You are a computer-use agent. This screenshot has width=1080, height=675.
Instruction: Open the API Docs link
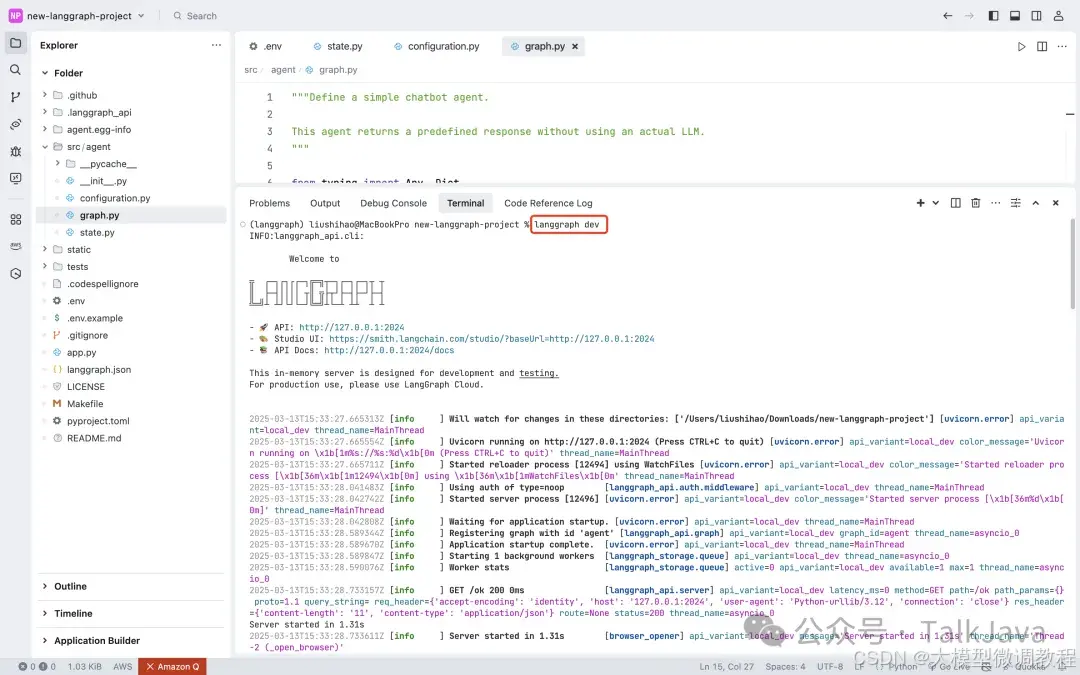click(x=389, y=350)
